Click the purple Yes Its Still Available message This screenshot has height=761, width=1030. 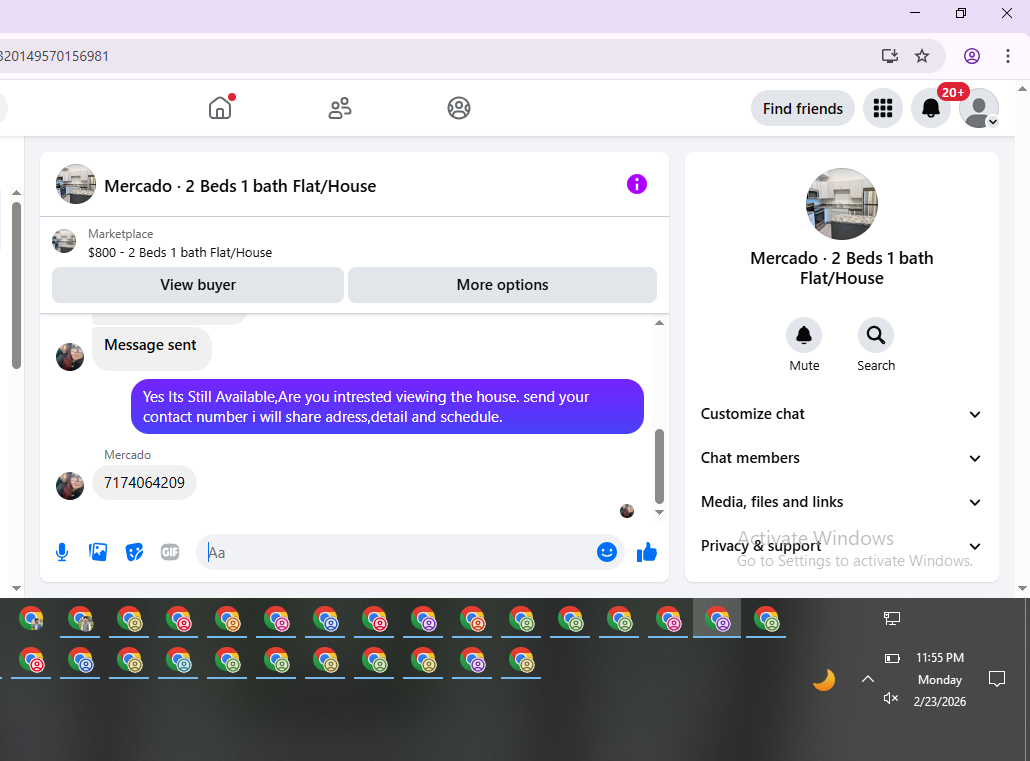(387, 407)
